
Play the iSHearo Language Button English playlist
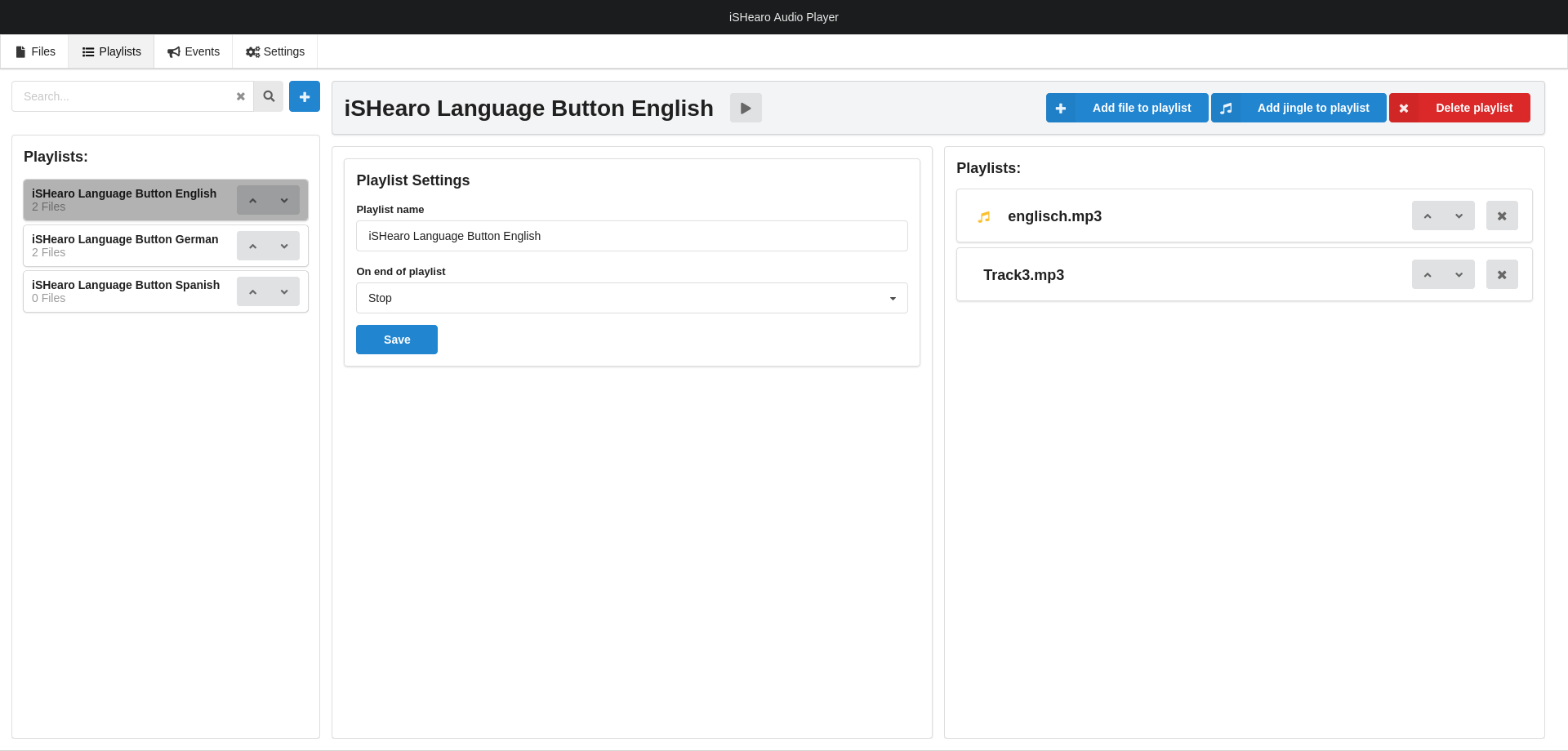tap(745, 108)
